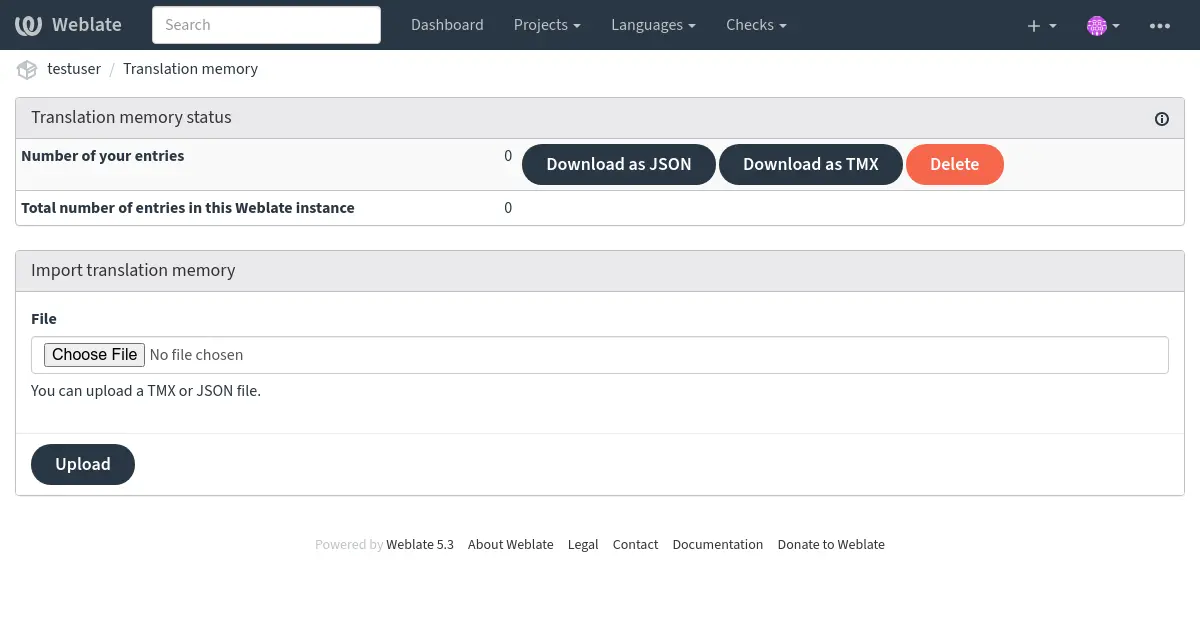Go to Dashboard
Image resolution: width=1200 pixels, height=621 pixels.
click(x=447, y=25)
